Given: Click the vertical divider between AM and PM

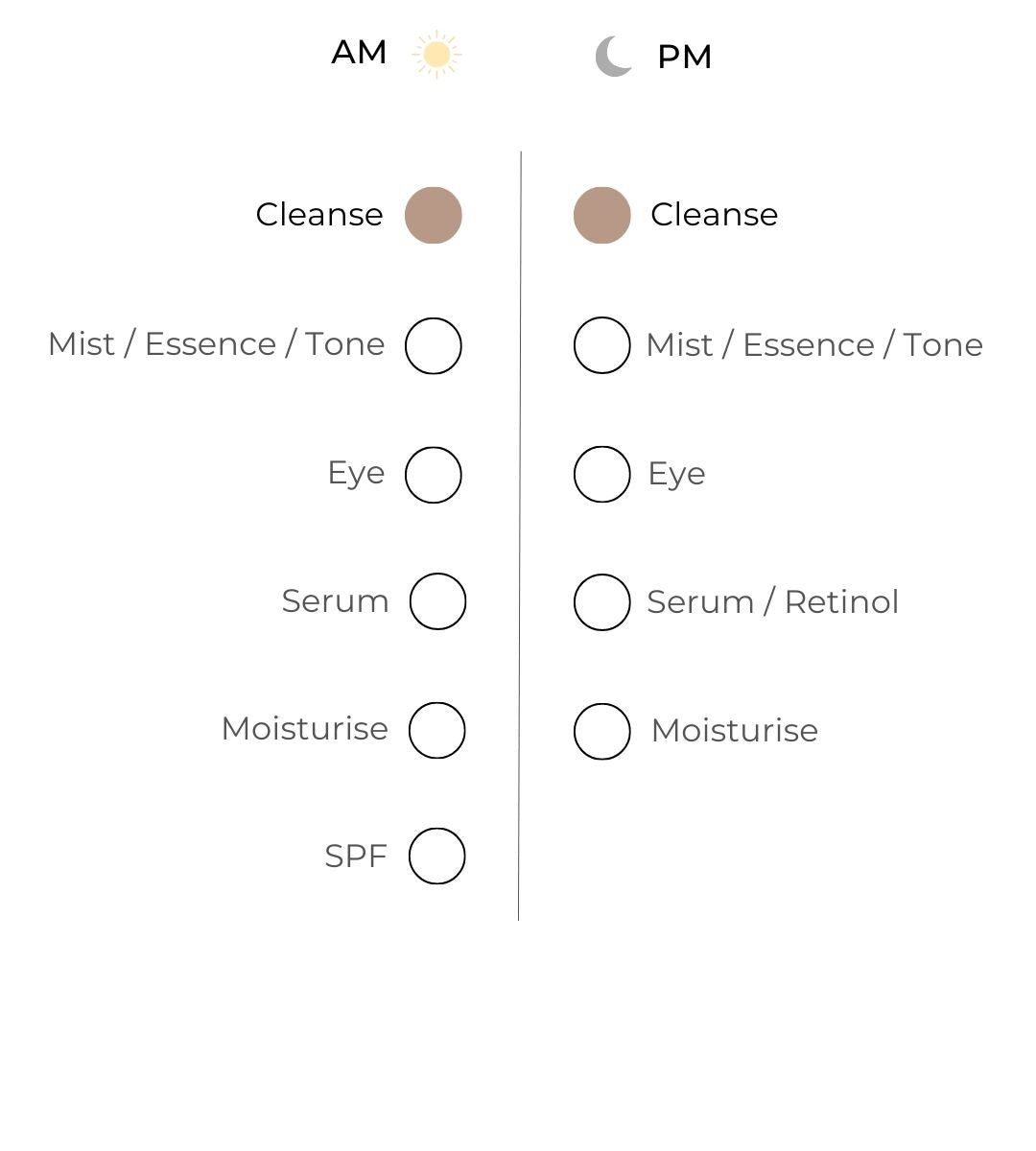Looking at the screenshot, I should point(520,537).
